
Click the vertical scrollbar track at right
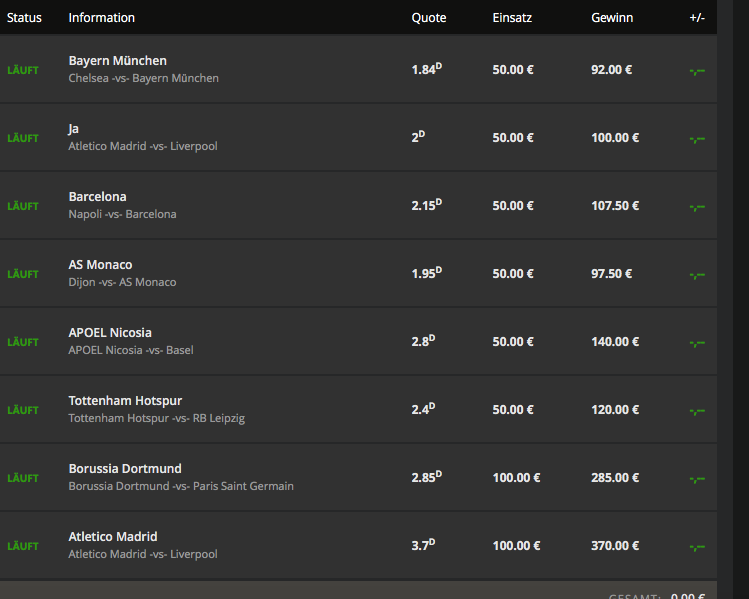[x=725, y=300]
